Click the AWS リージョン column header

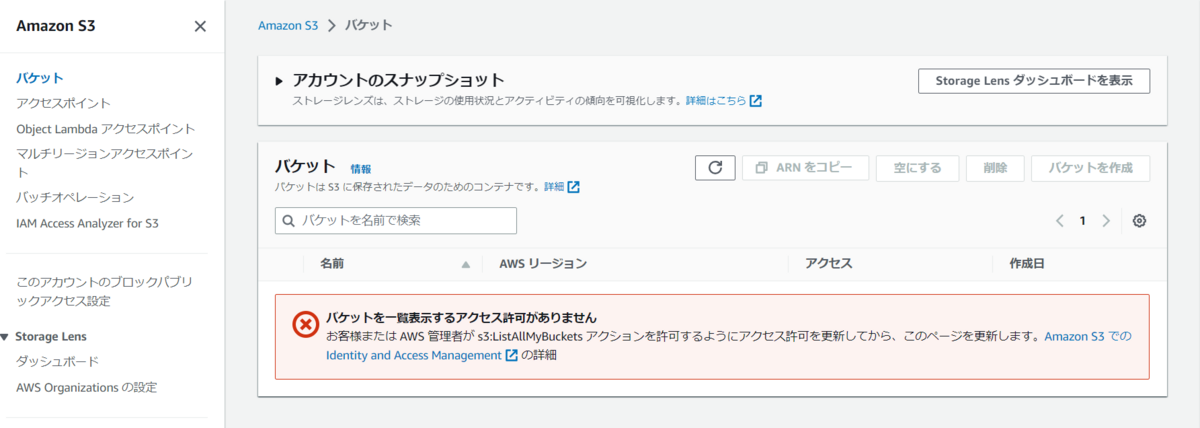pyautogui.click(x=542, y=265)
